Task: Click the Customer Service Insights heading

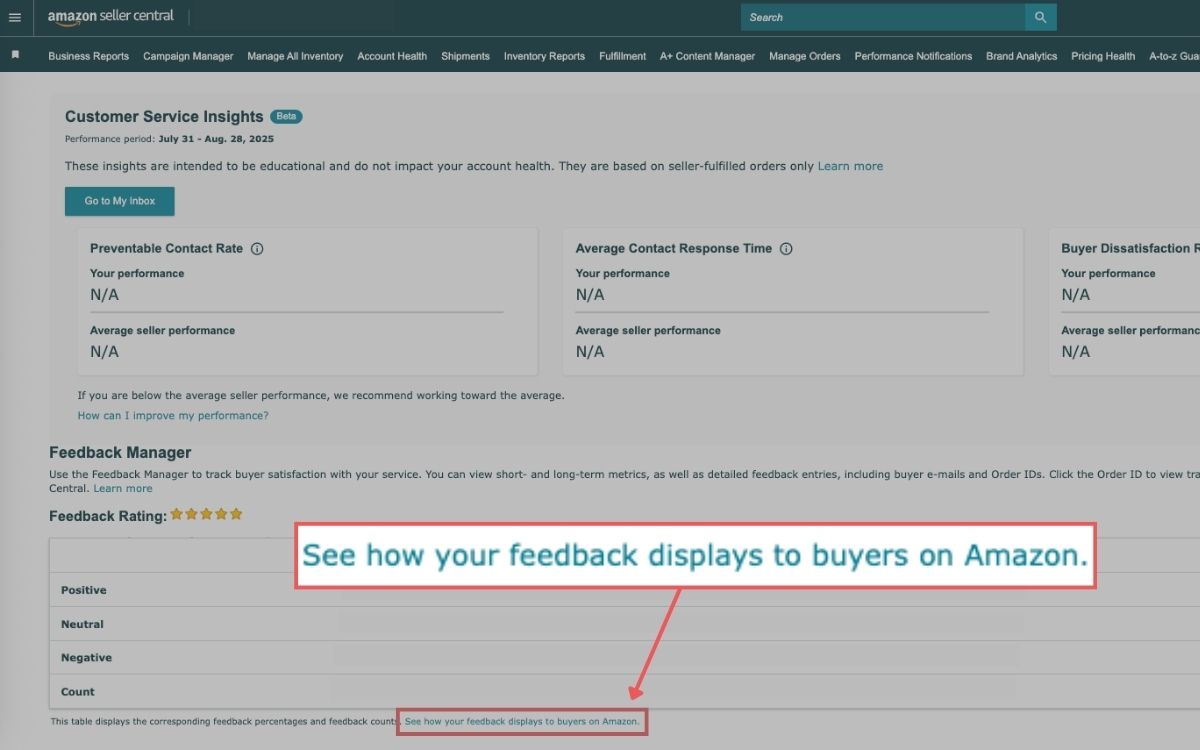Action: (164, 117)
